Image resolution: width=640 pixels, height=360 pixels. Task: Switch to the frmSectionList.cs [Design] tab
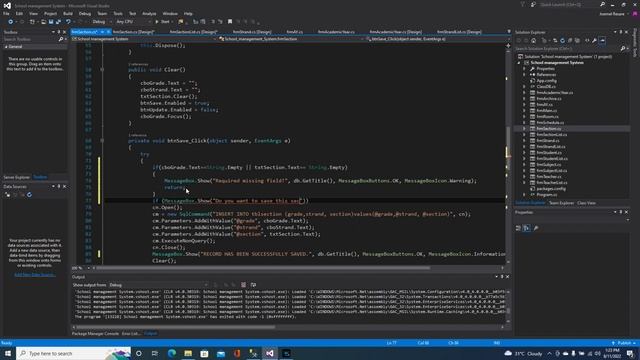[193, 32]
